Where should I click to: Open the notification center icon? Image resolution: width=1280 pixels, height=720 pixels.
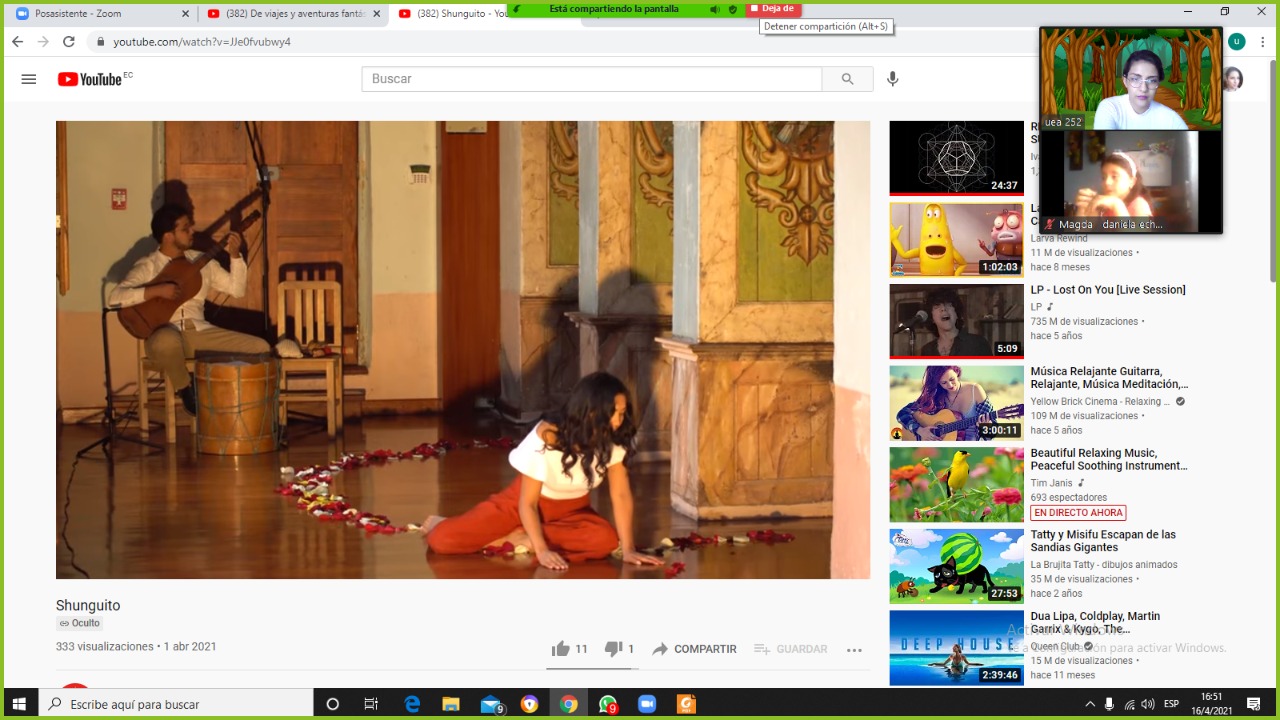pos(1254,704)
